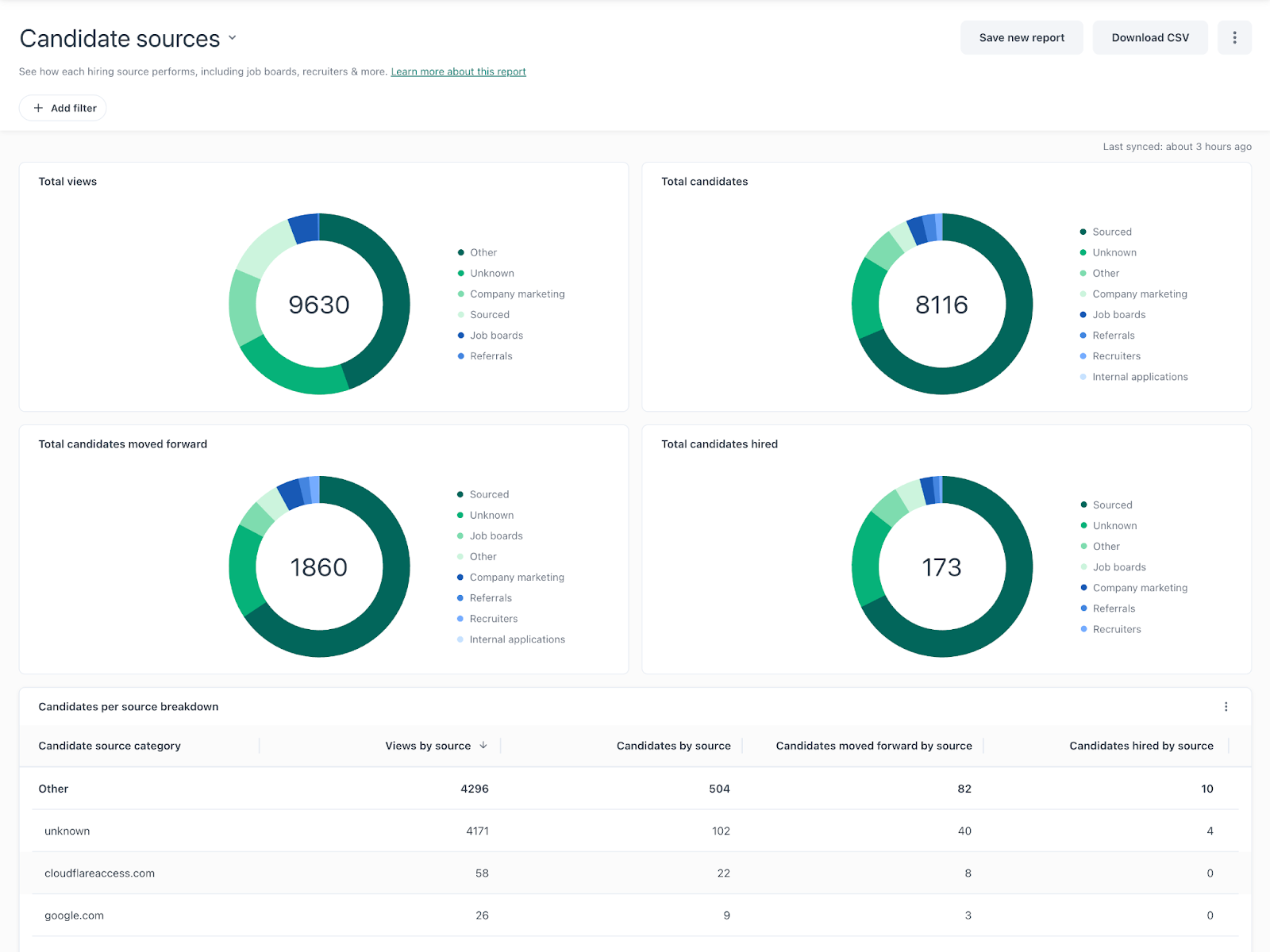Select the cloudflareaccess.com table row
This screenshot has height=952, width=1270.
point(100,873)
